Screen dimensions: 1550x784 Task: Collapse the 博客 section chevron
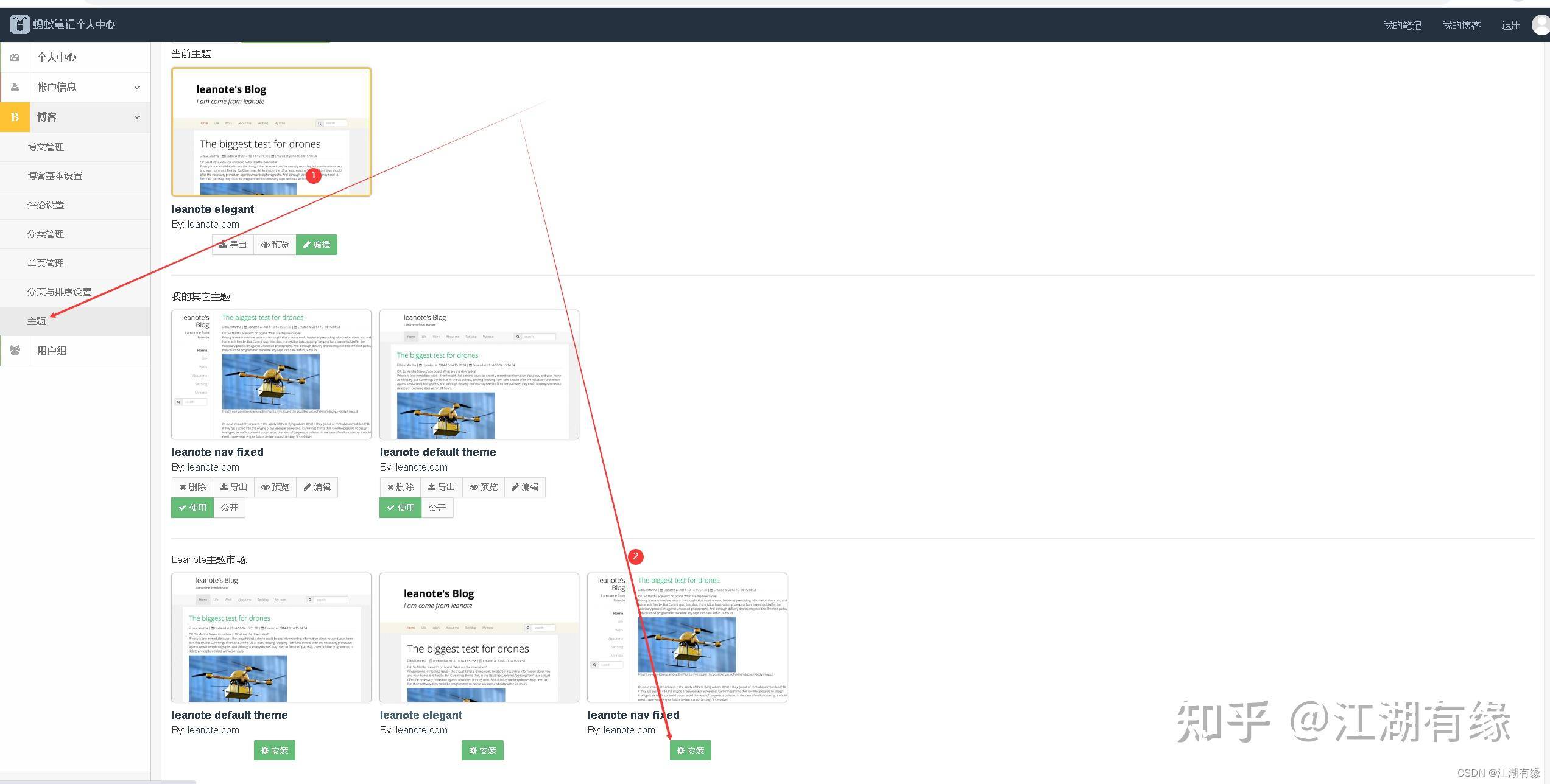(137, 117)
